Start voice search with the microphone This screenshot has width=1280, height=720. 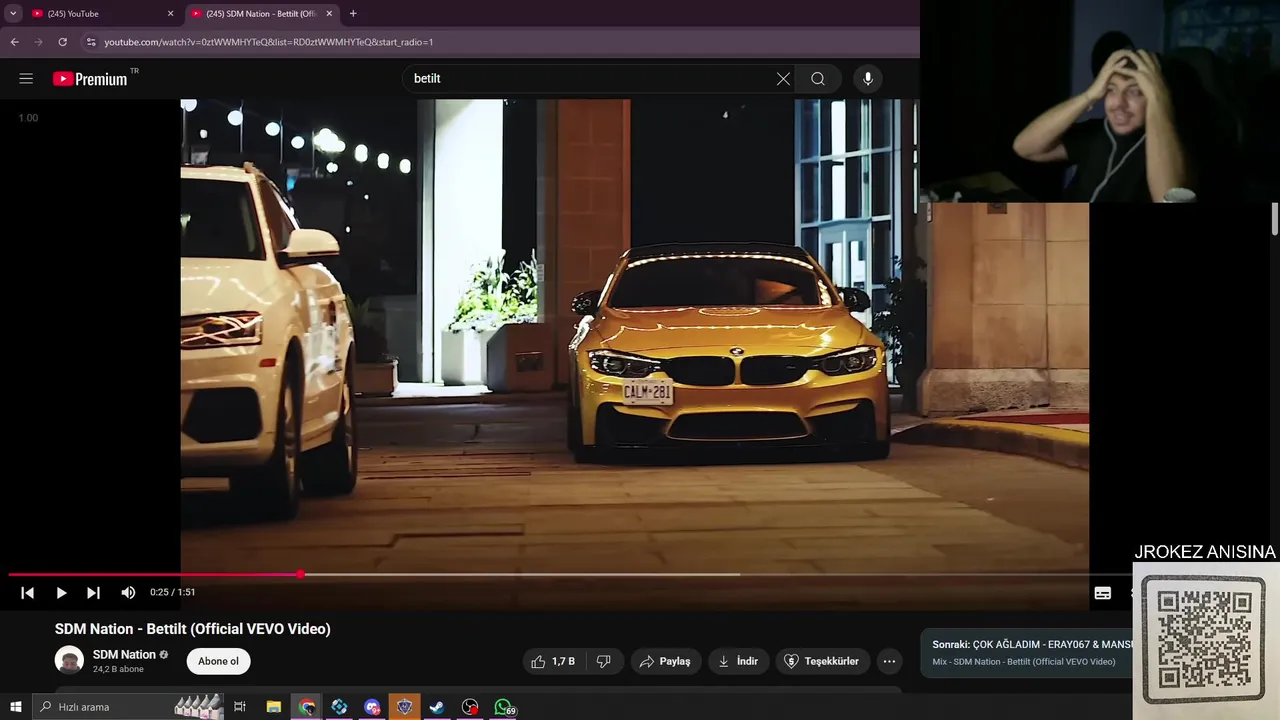868,79
